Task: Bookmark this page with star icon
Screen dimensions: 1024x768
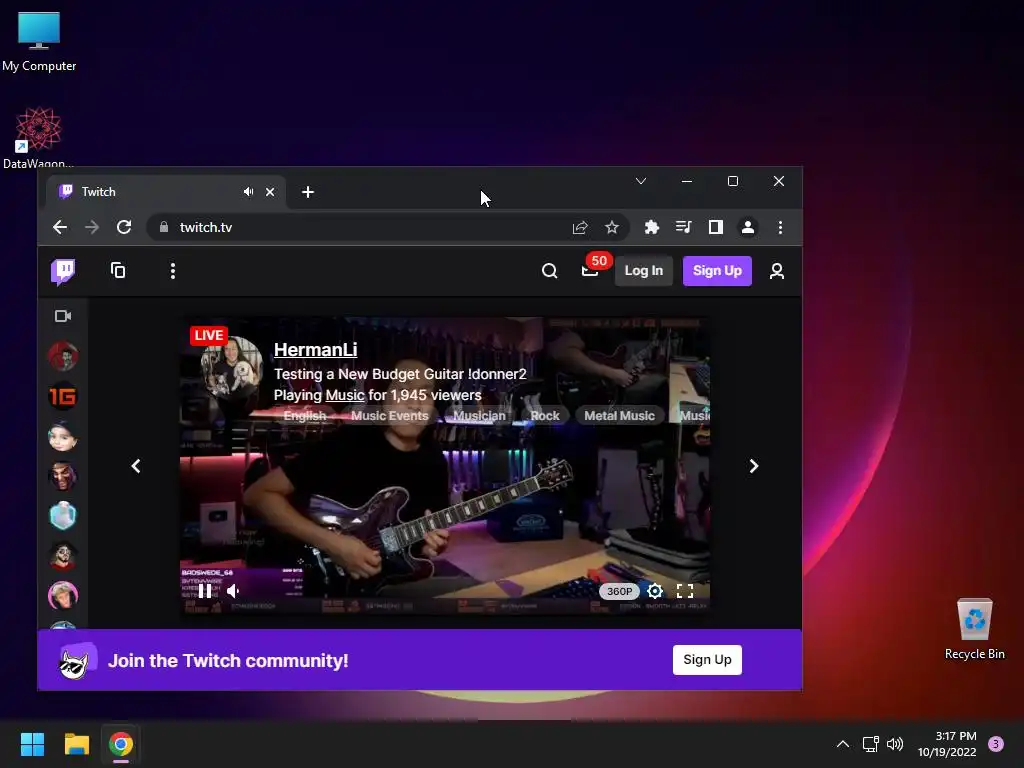Action: (611, 227)
